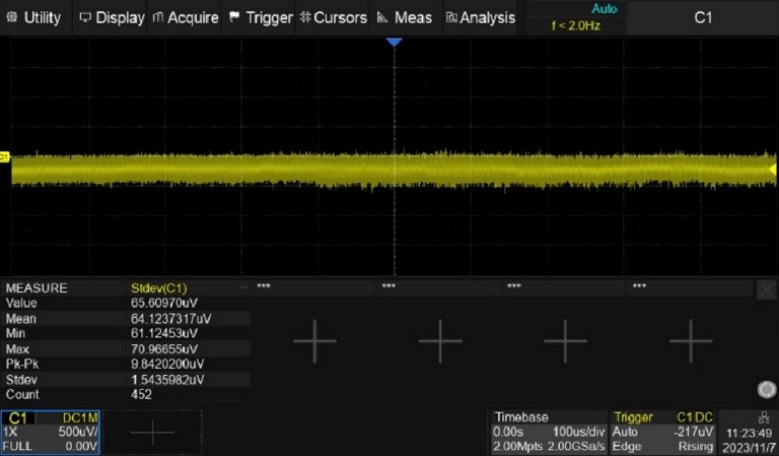This screenshot has width=779, height=456.
Task: Add a measurement in the third slot plus
Action: [440, 341]
